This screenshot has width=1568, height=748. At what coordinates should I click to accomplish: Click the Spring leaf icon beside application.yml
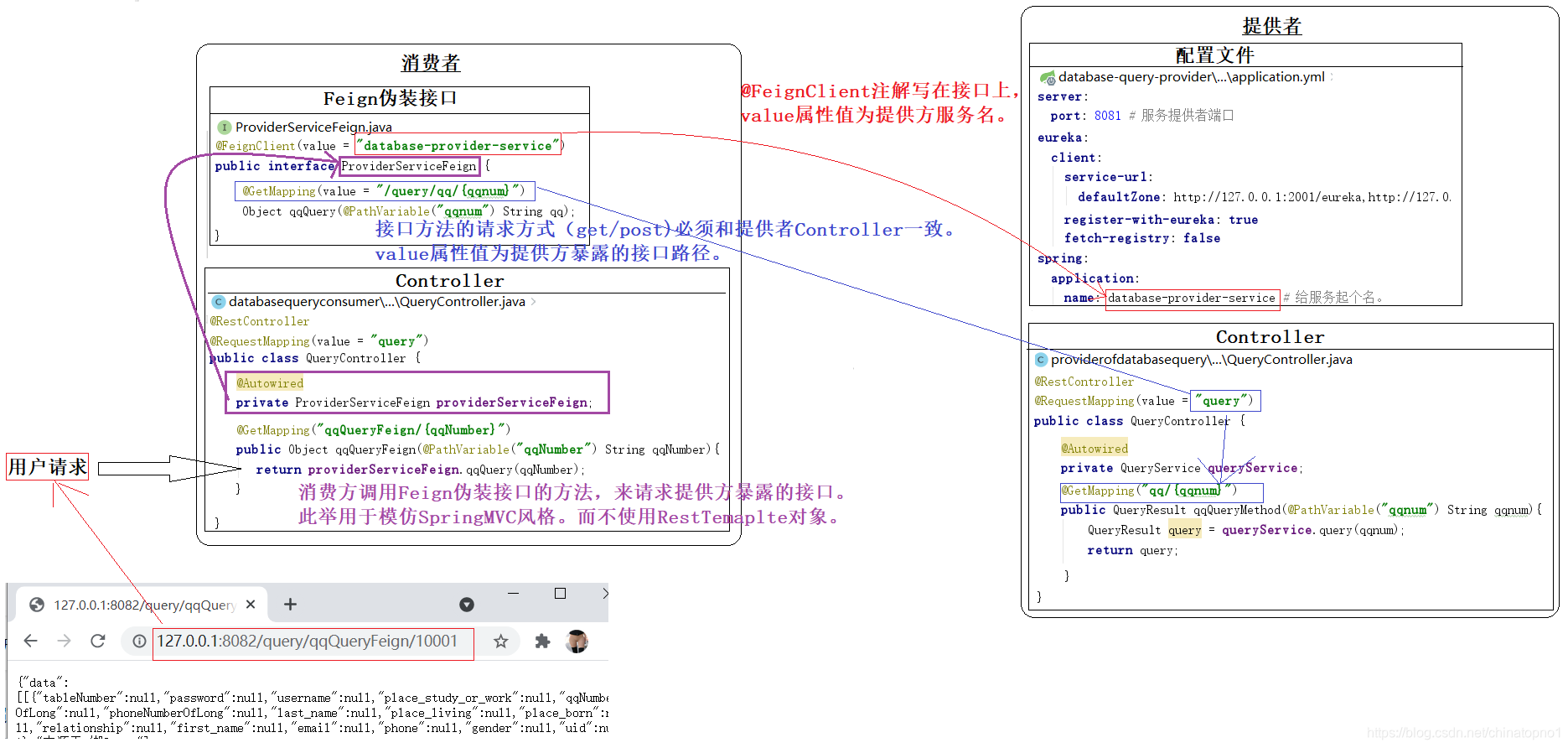(x=1048, y=77)
